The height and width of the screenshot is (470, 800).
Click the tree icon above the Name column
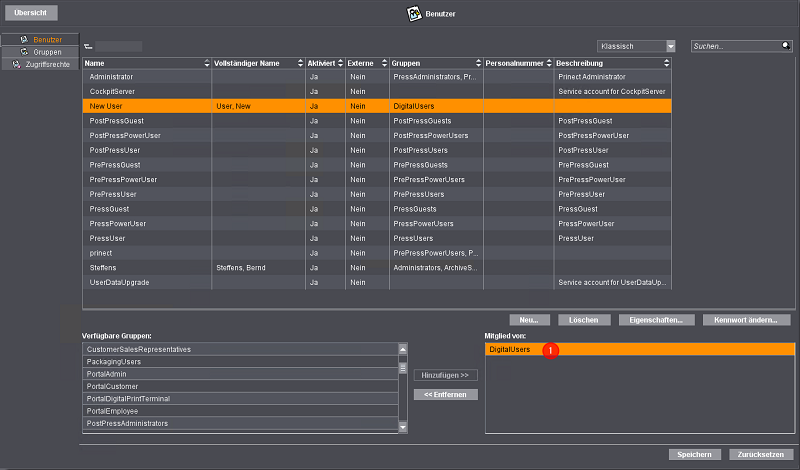(x=88, y=46)
